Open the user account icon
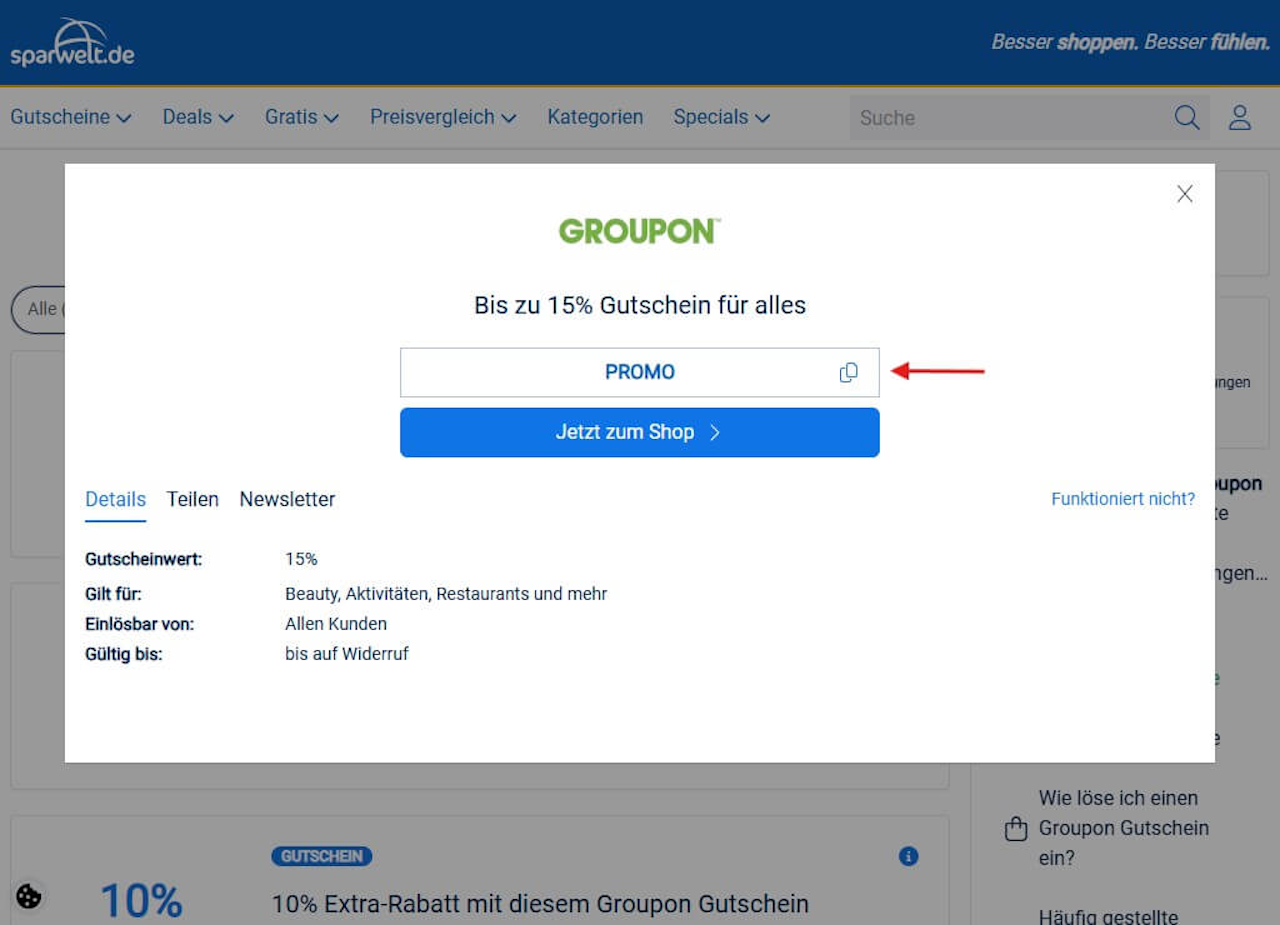The width and height of the screenshot is (1280, 925). 1240,117
